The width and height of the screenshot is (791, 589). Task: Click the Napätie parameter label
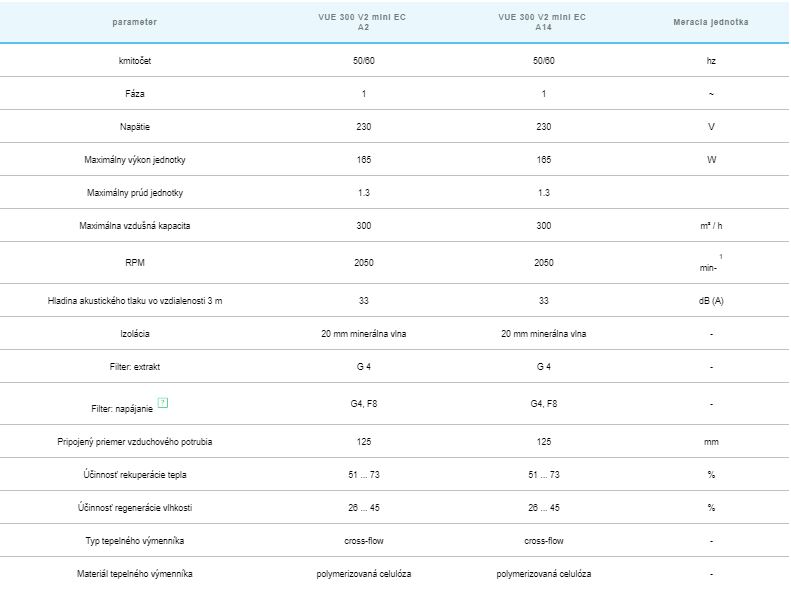(135, 127)
